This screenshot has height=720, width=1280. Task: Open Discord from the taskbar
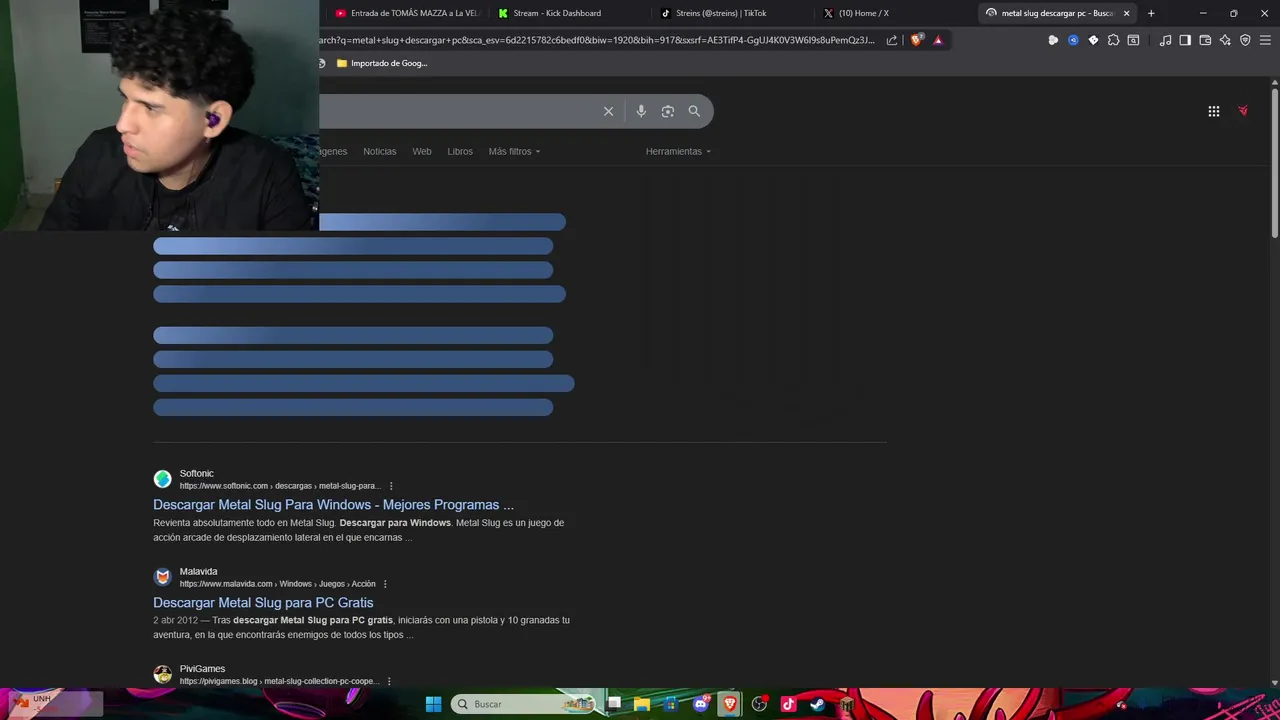coord(700,704)
